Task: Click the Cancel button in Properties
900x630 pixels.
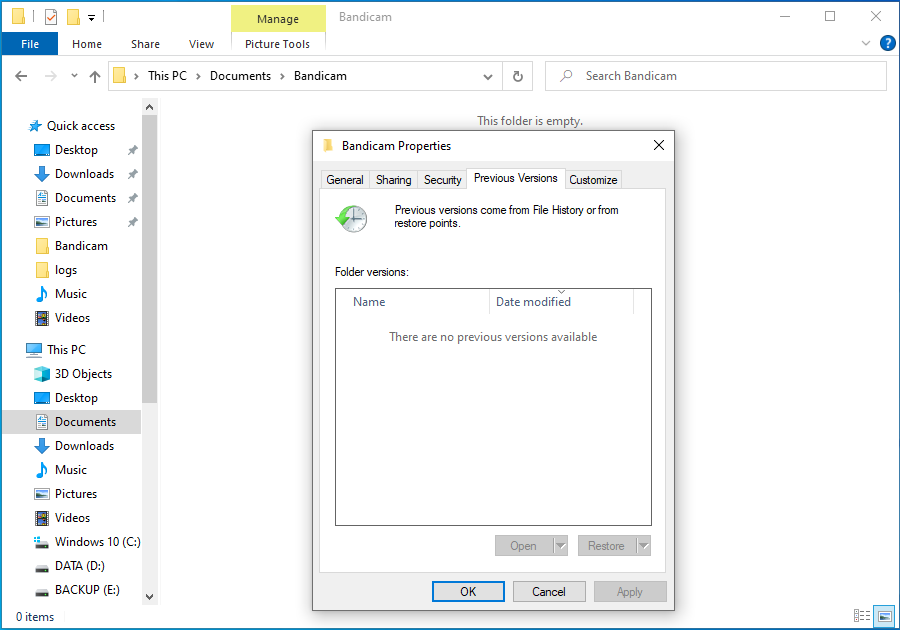Action: click(548, 591)
